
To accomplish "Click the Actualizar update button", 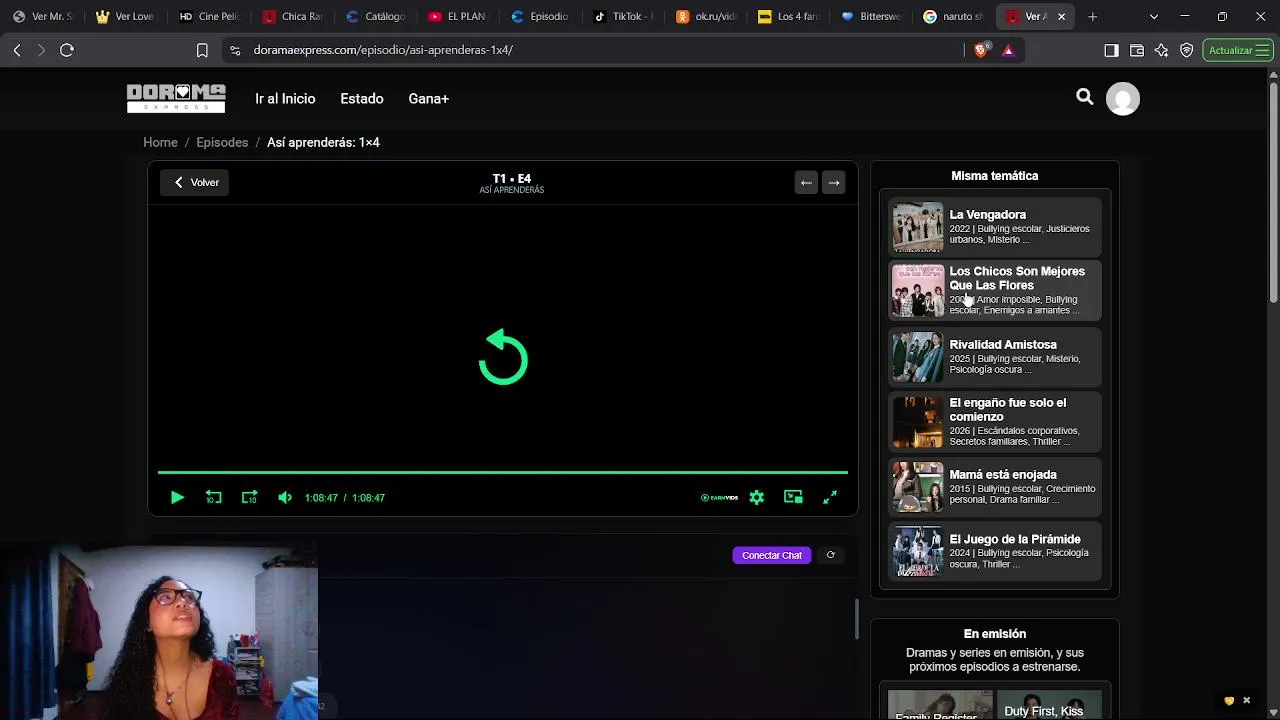I will [1238, 50].
